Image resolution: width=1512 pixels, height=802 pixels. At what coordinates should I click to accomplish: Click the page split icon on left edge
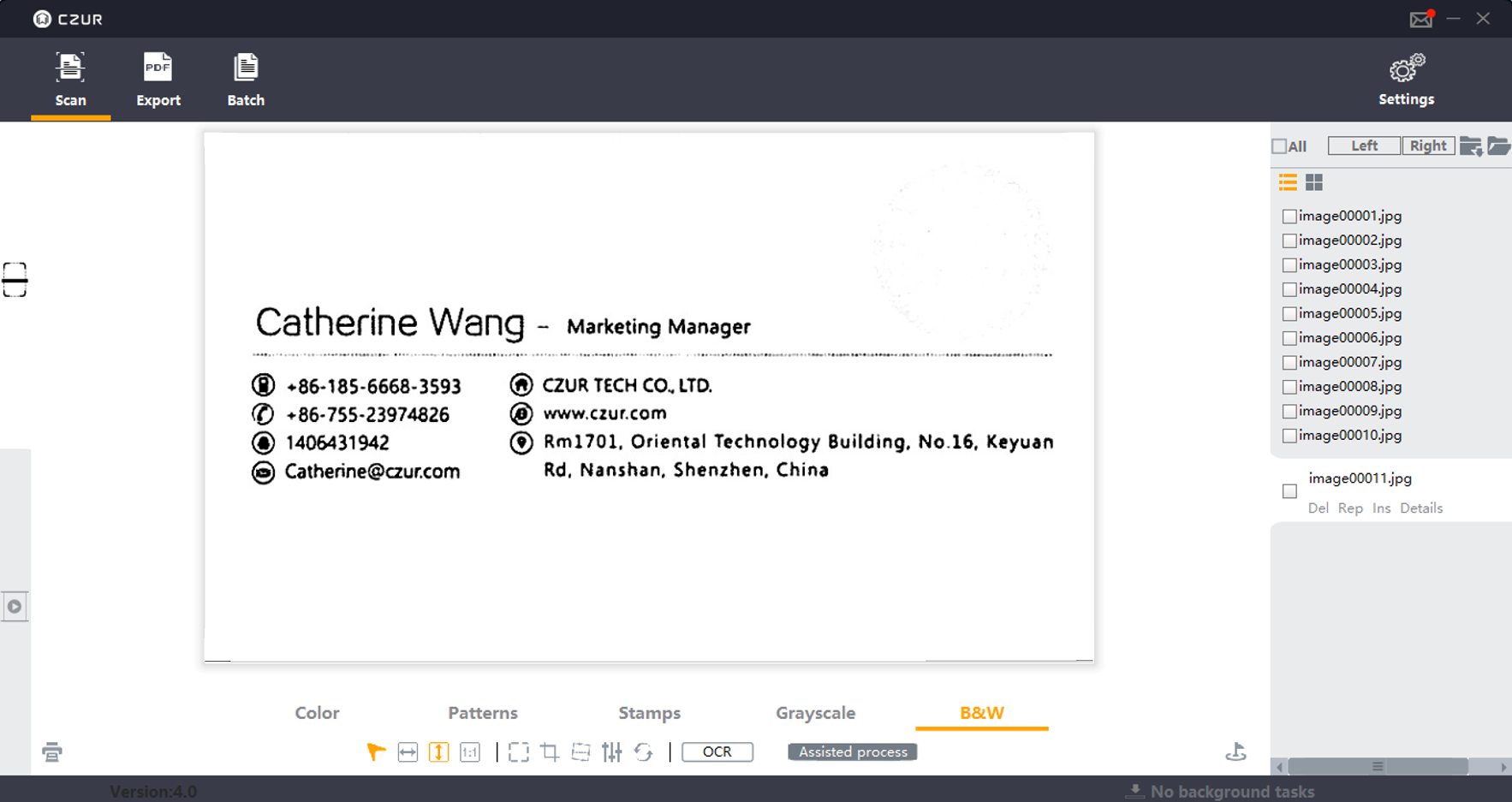(15, 280)
